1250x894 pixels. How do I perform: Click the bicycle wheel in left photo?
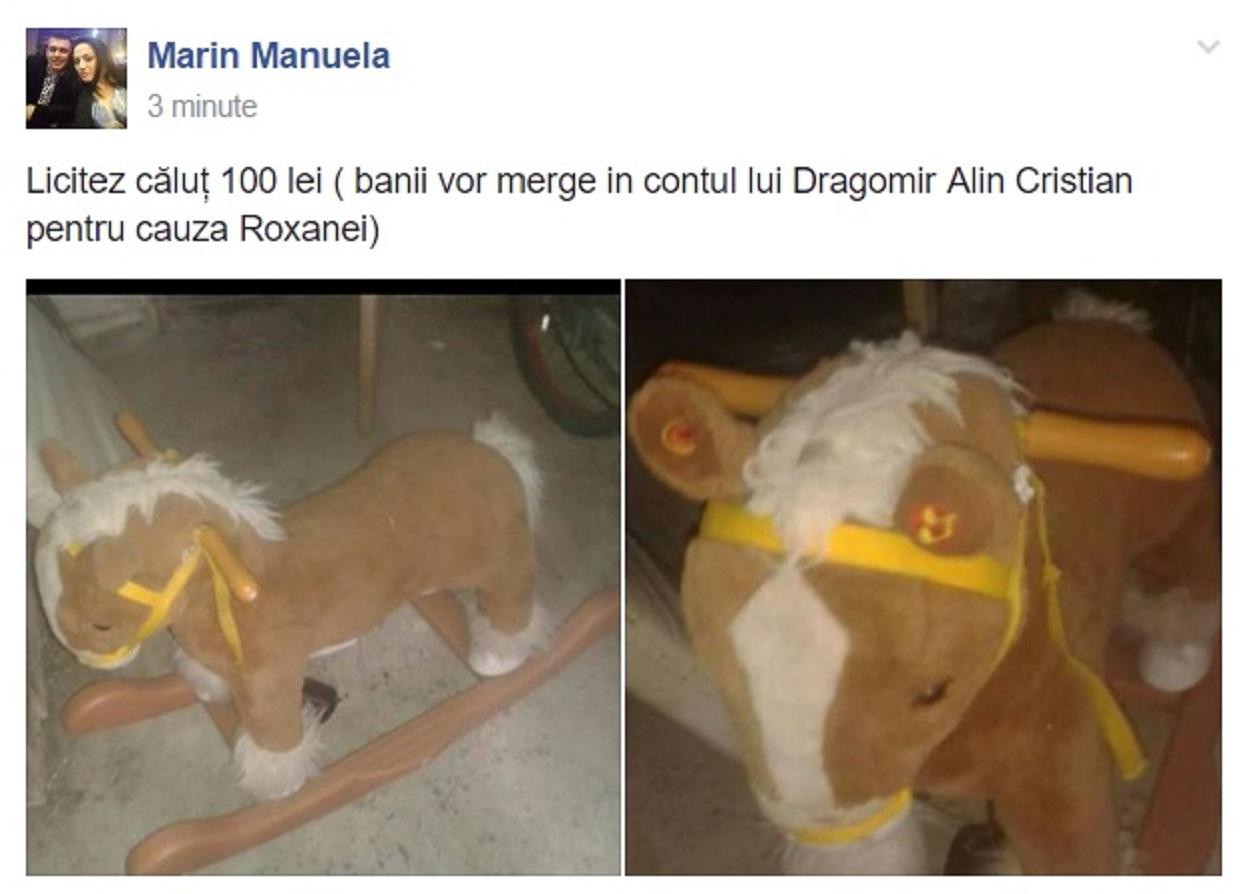567,364
